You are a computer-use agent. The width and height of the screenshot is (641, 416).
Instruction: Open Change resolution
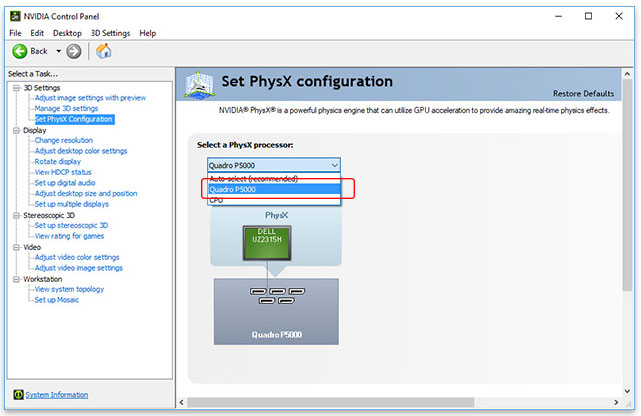63,140
